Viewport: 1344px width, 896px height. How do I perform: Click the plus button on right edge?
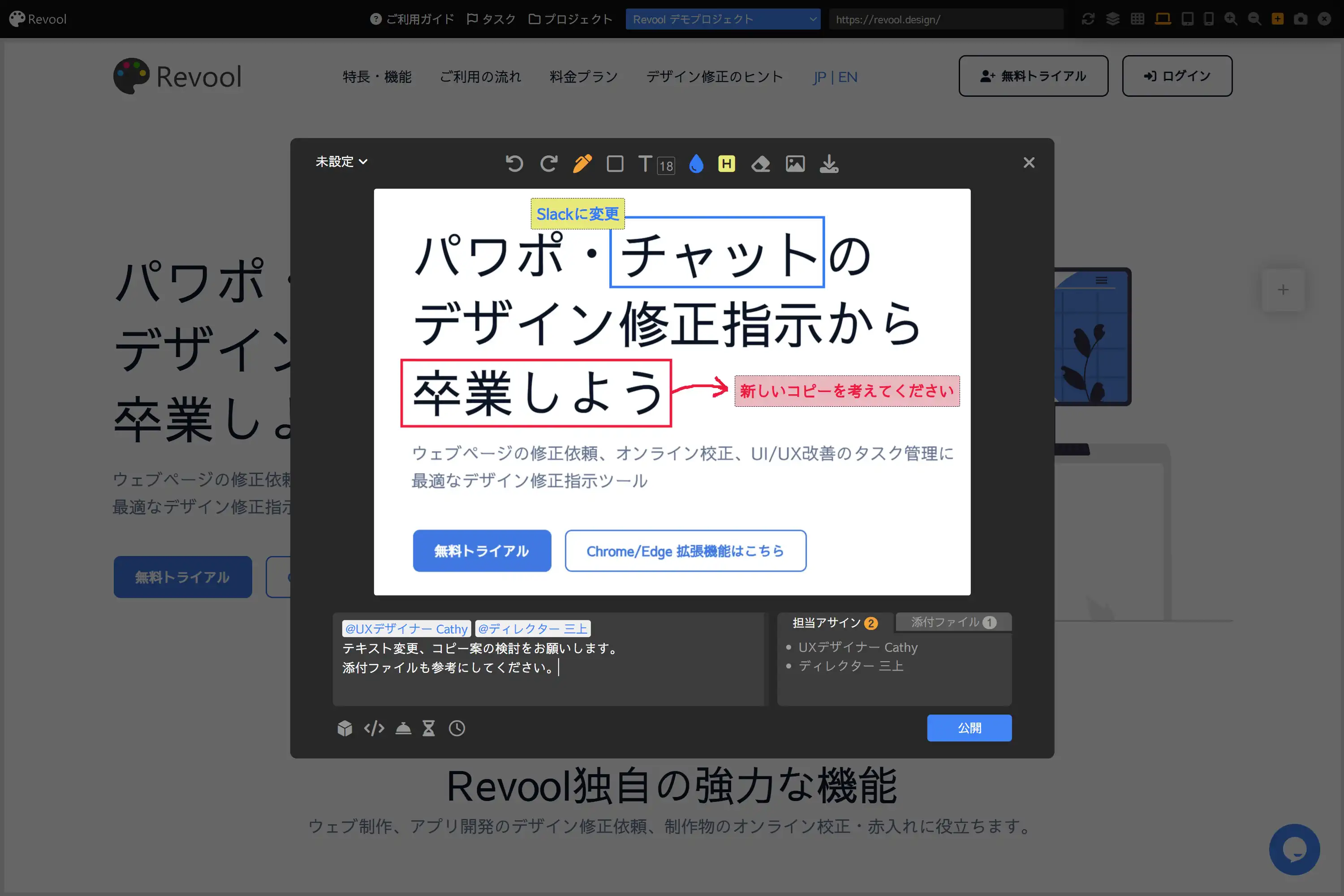pos(1283,290)
